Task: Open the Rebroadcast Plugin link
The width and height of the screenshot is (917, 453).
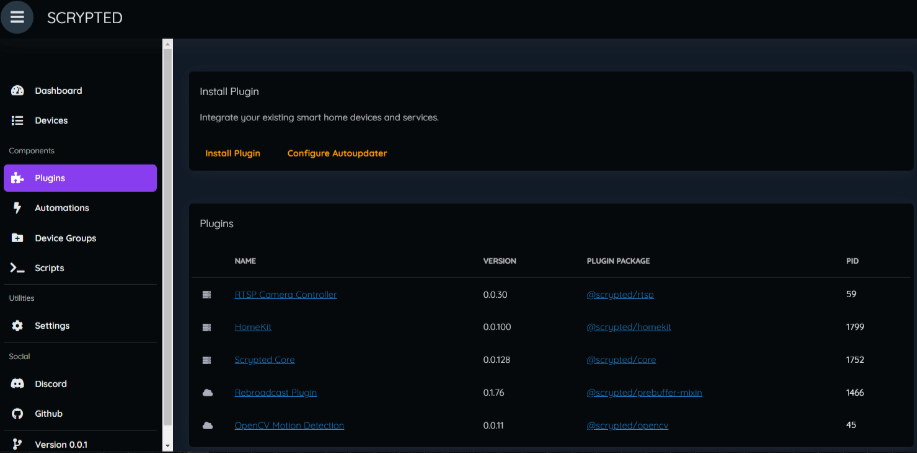Action: pyautogui.click(x=275, y=393)
